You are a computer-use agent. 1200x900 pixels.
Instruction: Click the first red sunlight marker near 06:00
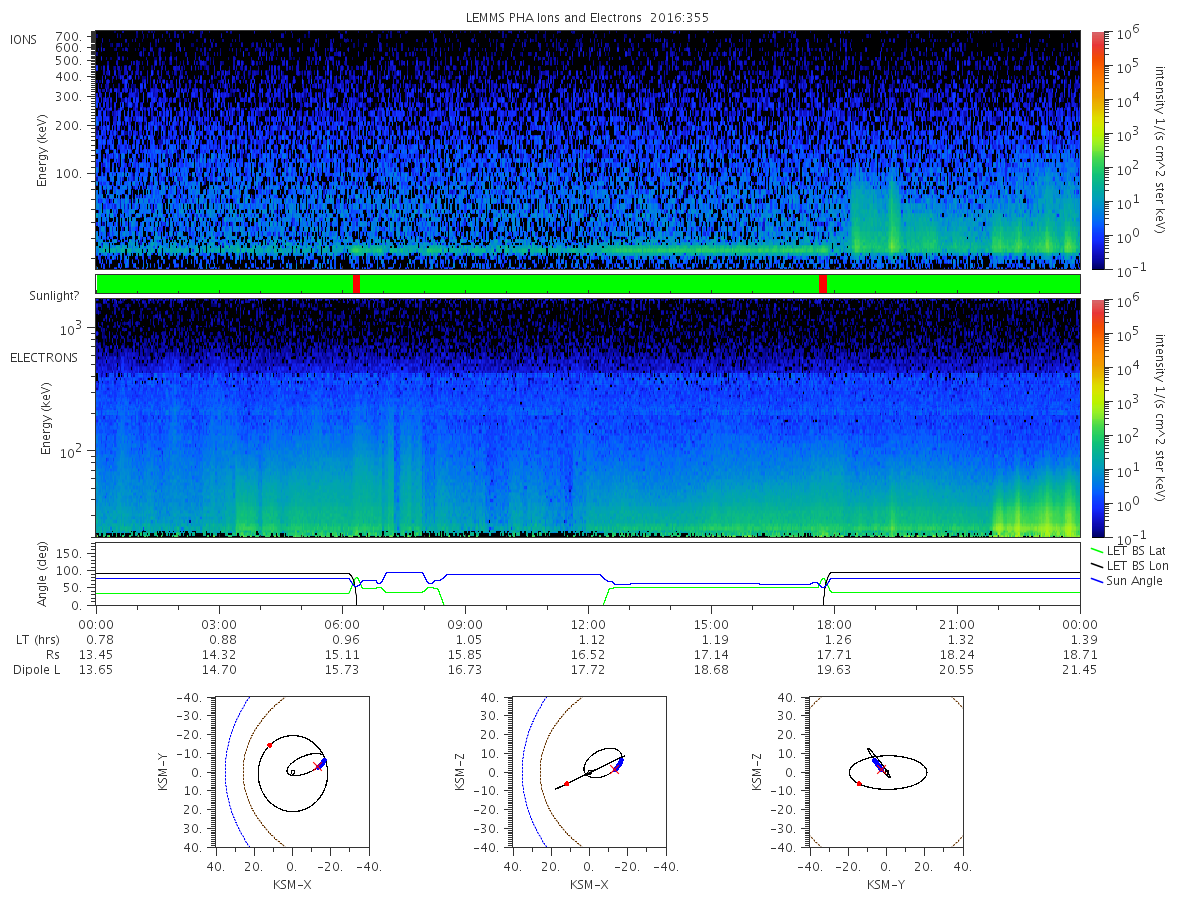point(357,284)
